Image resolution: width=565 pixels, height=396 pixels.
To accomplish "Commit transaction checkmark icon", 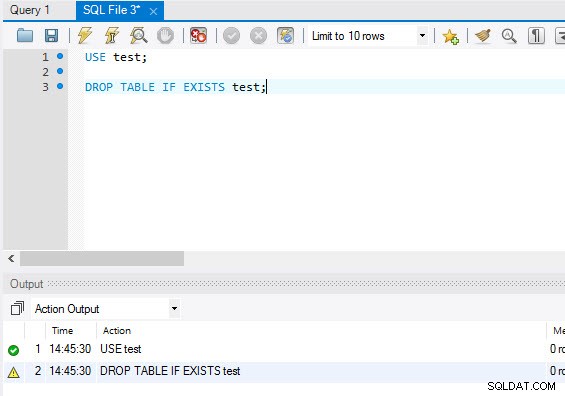I will click(x=231, y=36).
